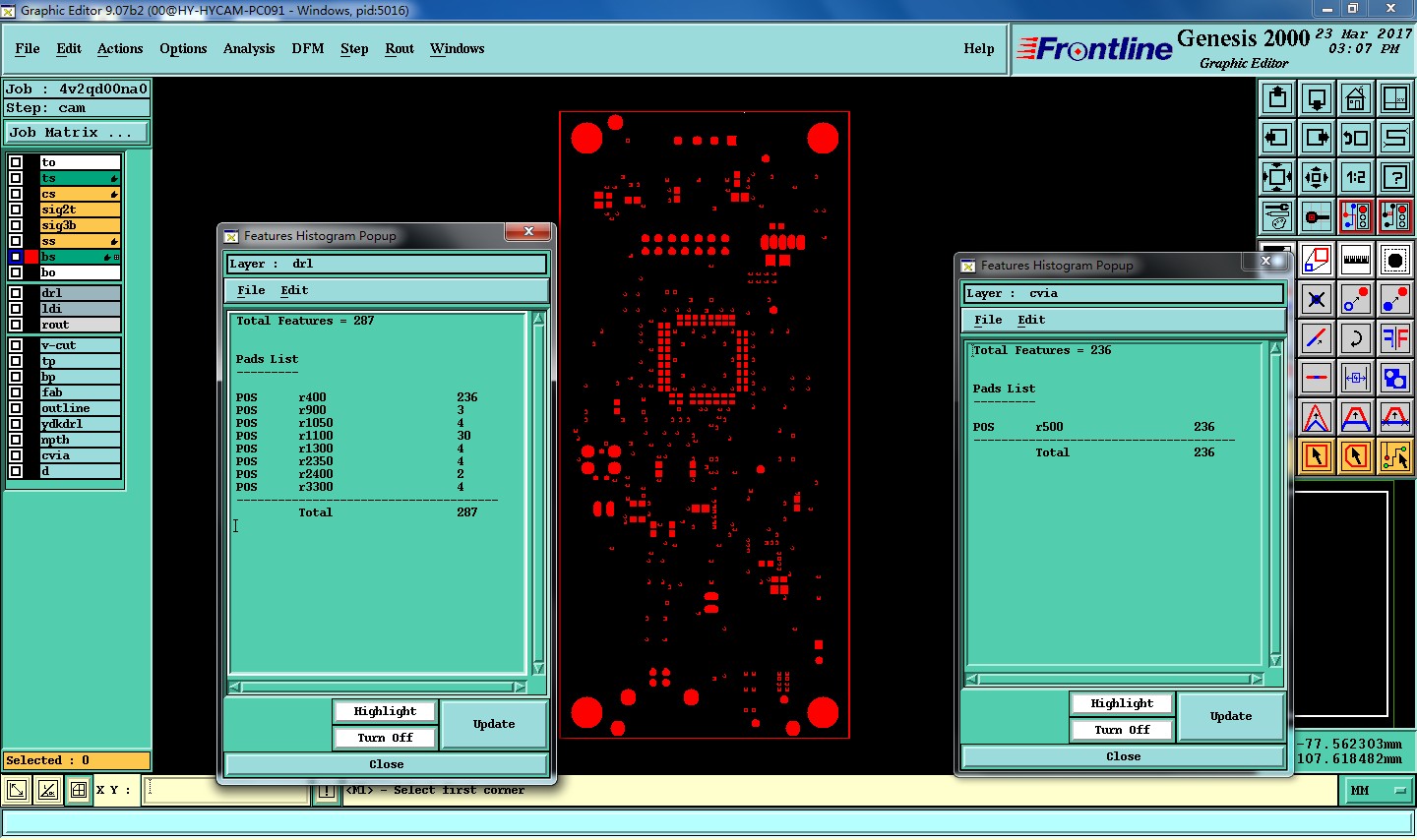Select the ruler measurement tool

pyautogui.click(x=1356, y=260)
